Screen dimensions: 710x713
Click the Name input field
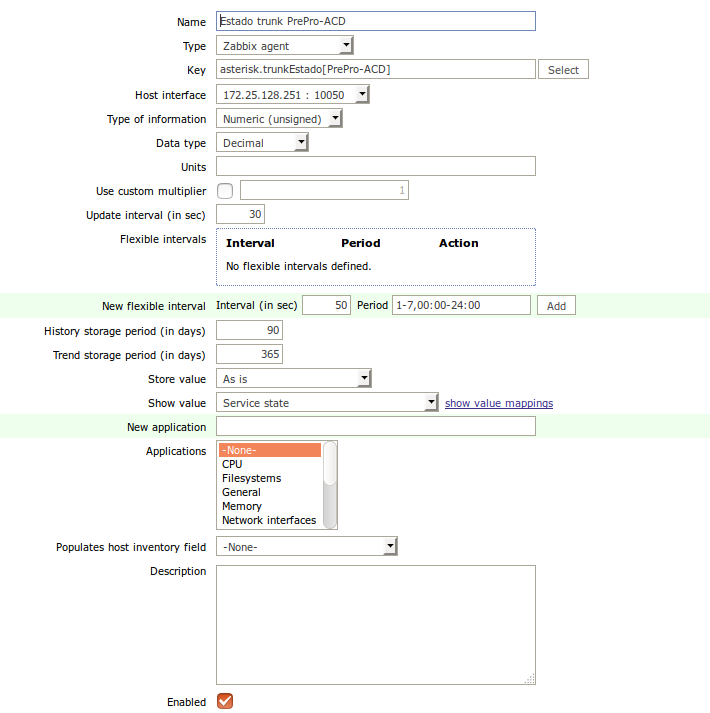376,21
